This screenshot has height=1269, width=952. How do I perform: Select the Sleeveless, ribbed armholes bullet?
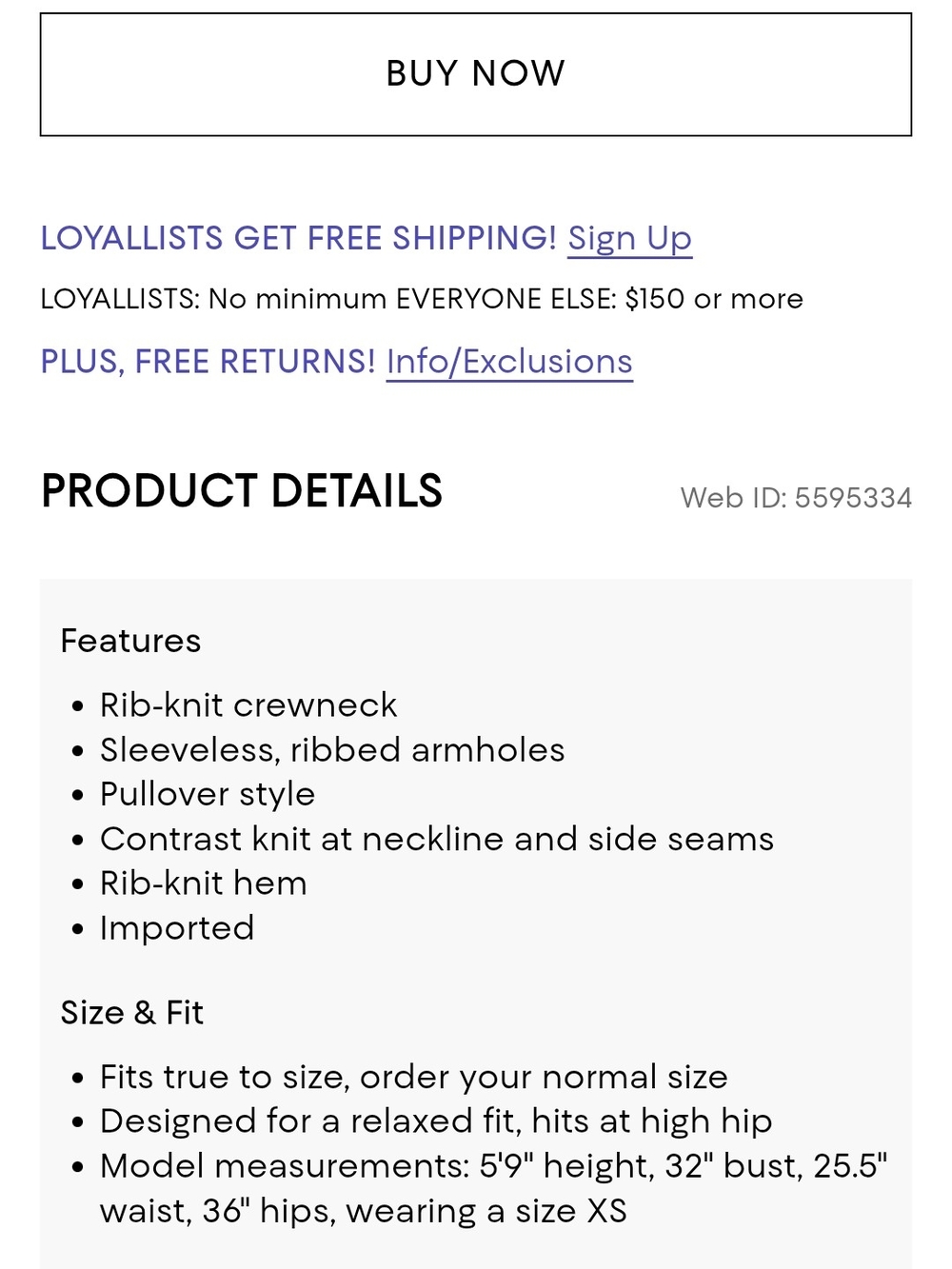[x=332, y=750]
